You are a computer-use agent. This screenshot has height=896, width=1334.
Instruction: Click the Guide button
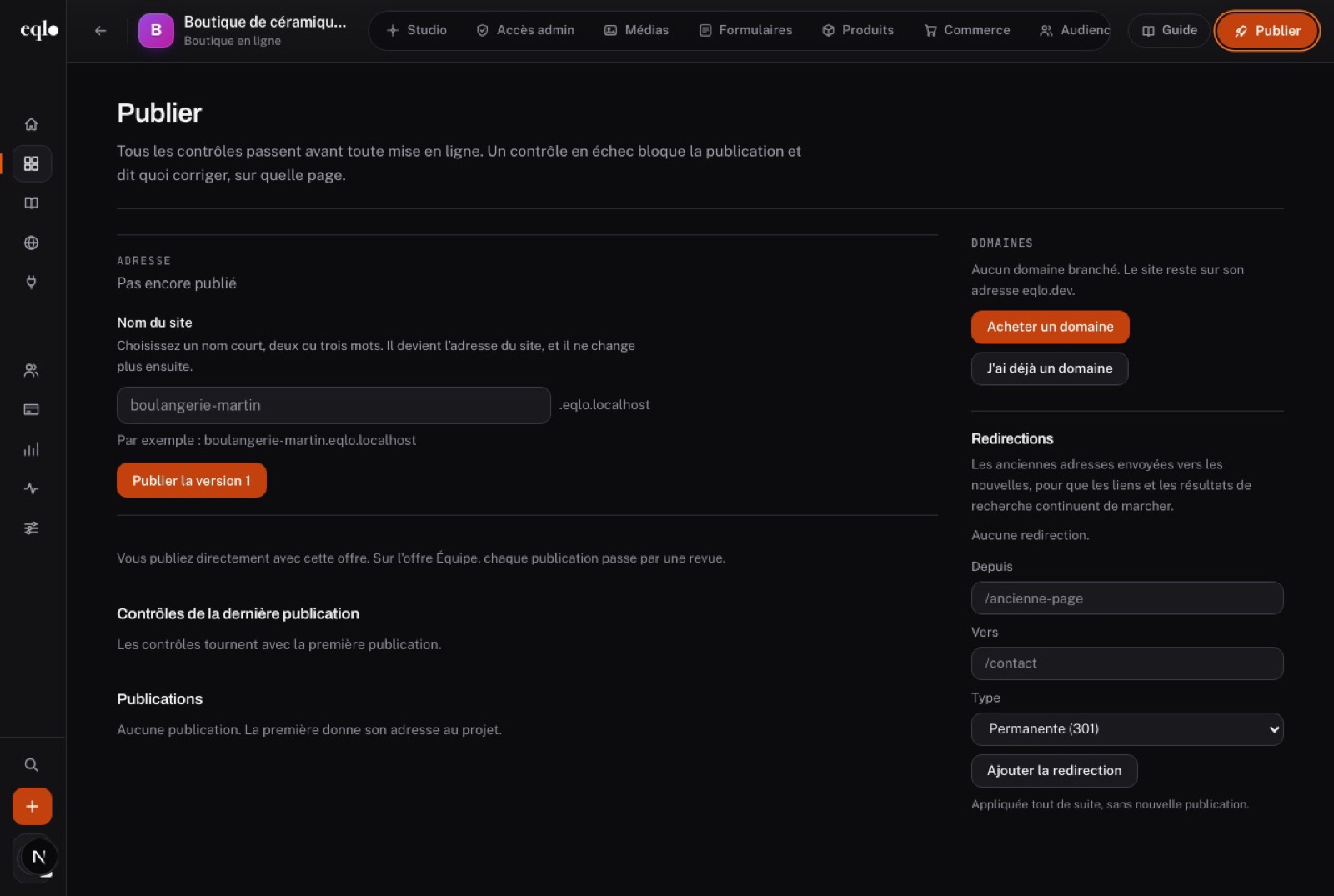coord(1169,31)
